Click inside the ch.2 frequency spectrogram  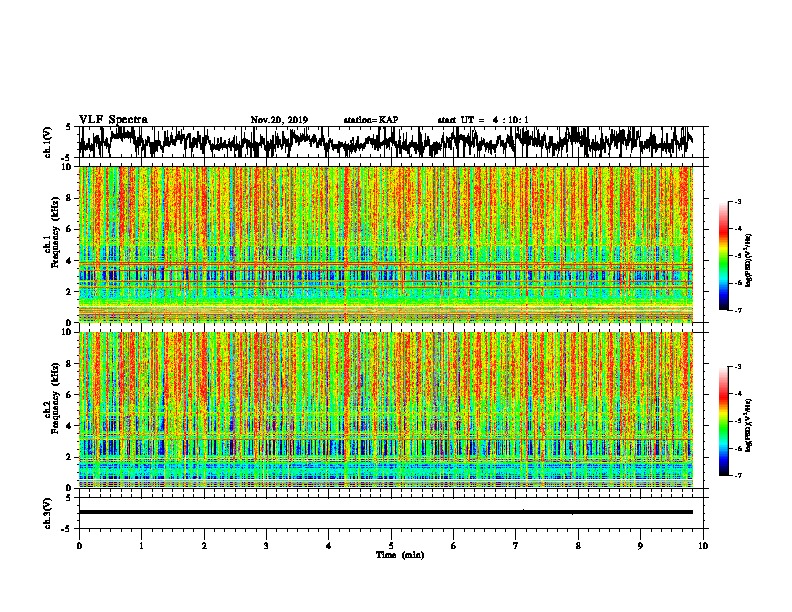385,410
